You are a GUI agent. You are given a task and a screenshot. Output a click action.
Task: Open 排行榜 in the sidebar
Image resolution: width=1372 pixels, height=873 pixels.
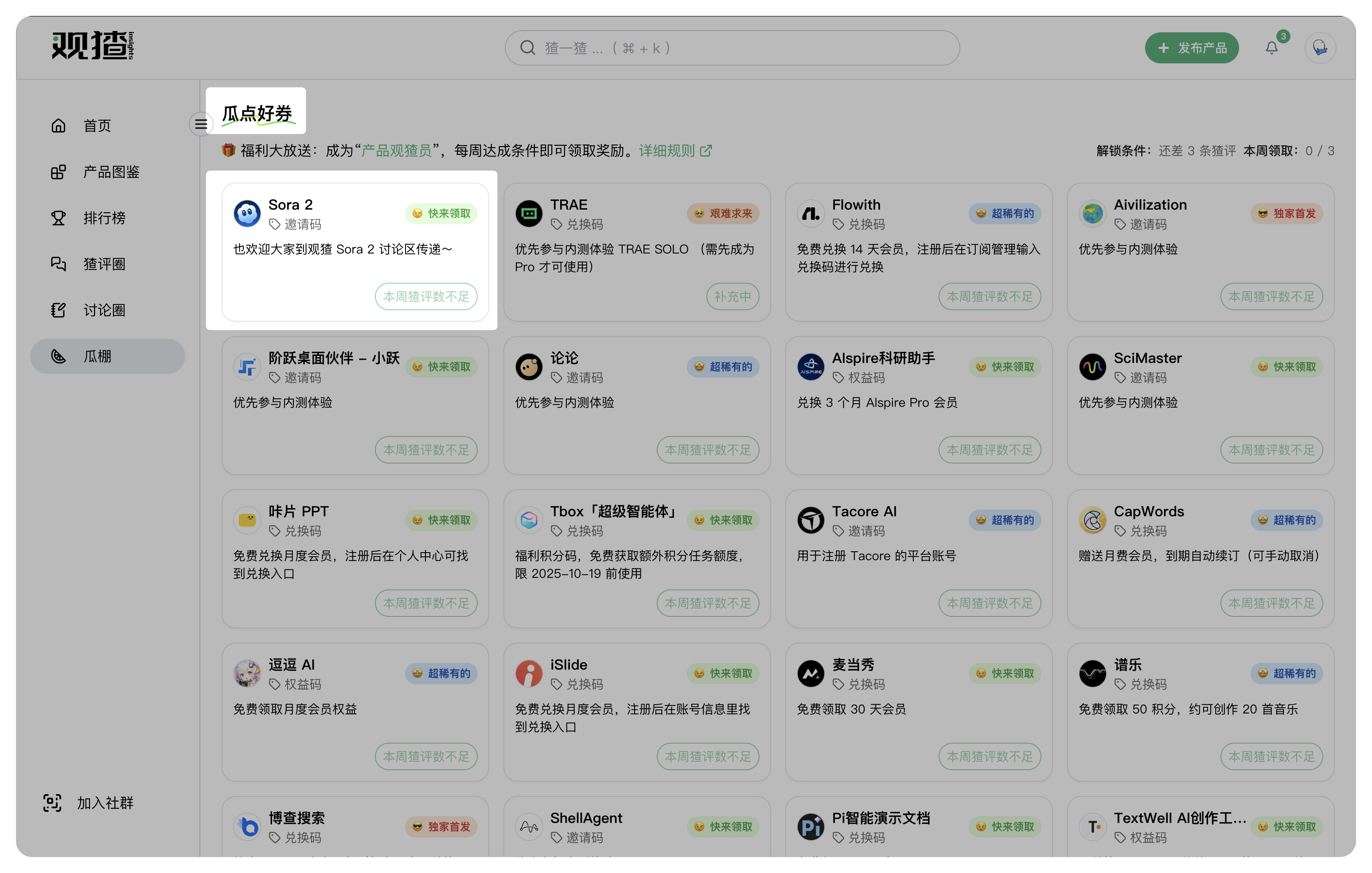click(104, 218)
